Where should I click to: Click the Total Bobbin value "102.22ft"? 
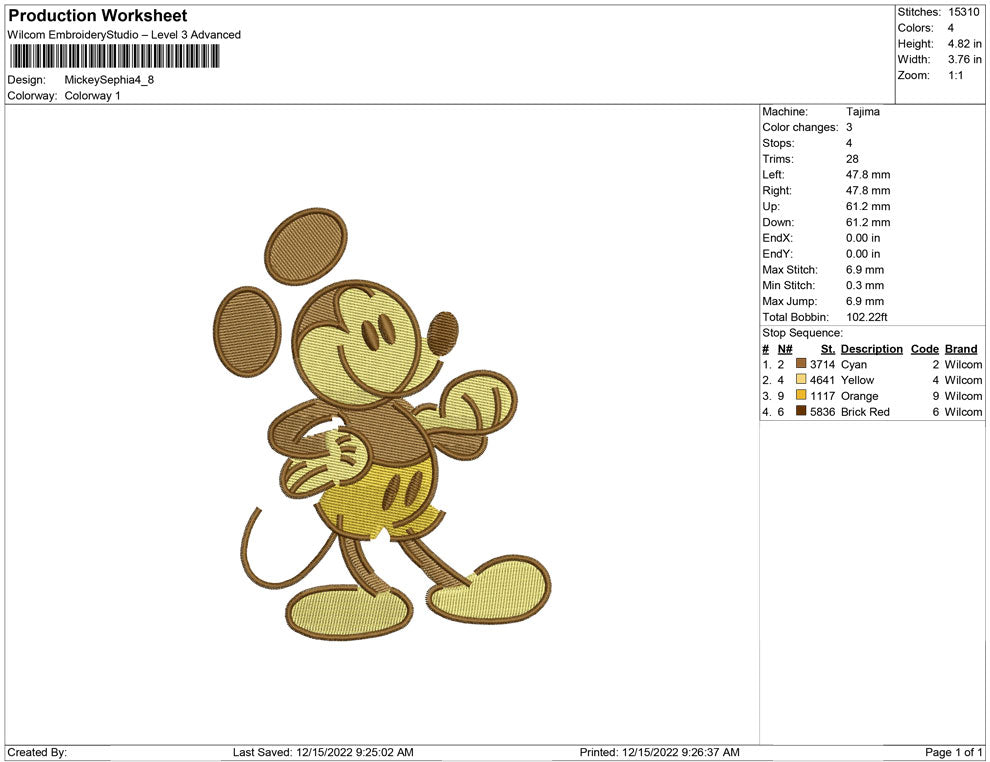pyautogui.click(x=866, y=317)
